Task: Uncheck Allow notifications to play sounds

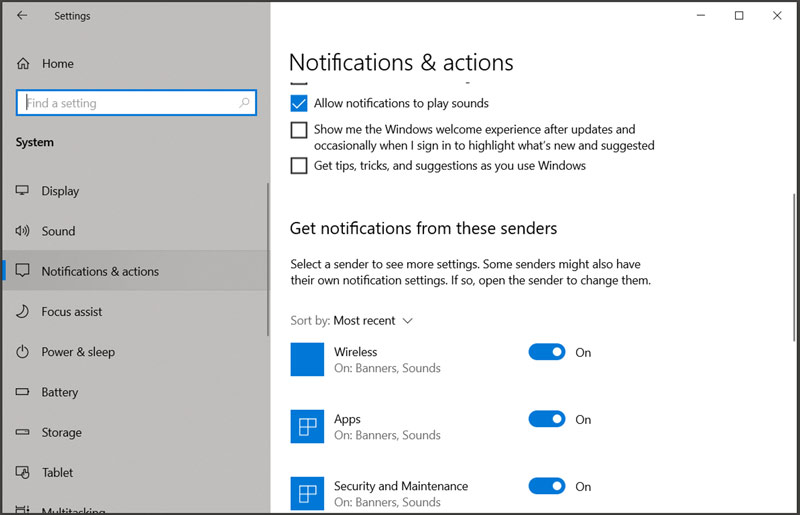Action: point(299,103)
